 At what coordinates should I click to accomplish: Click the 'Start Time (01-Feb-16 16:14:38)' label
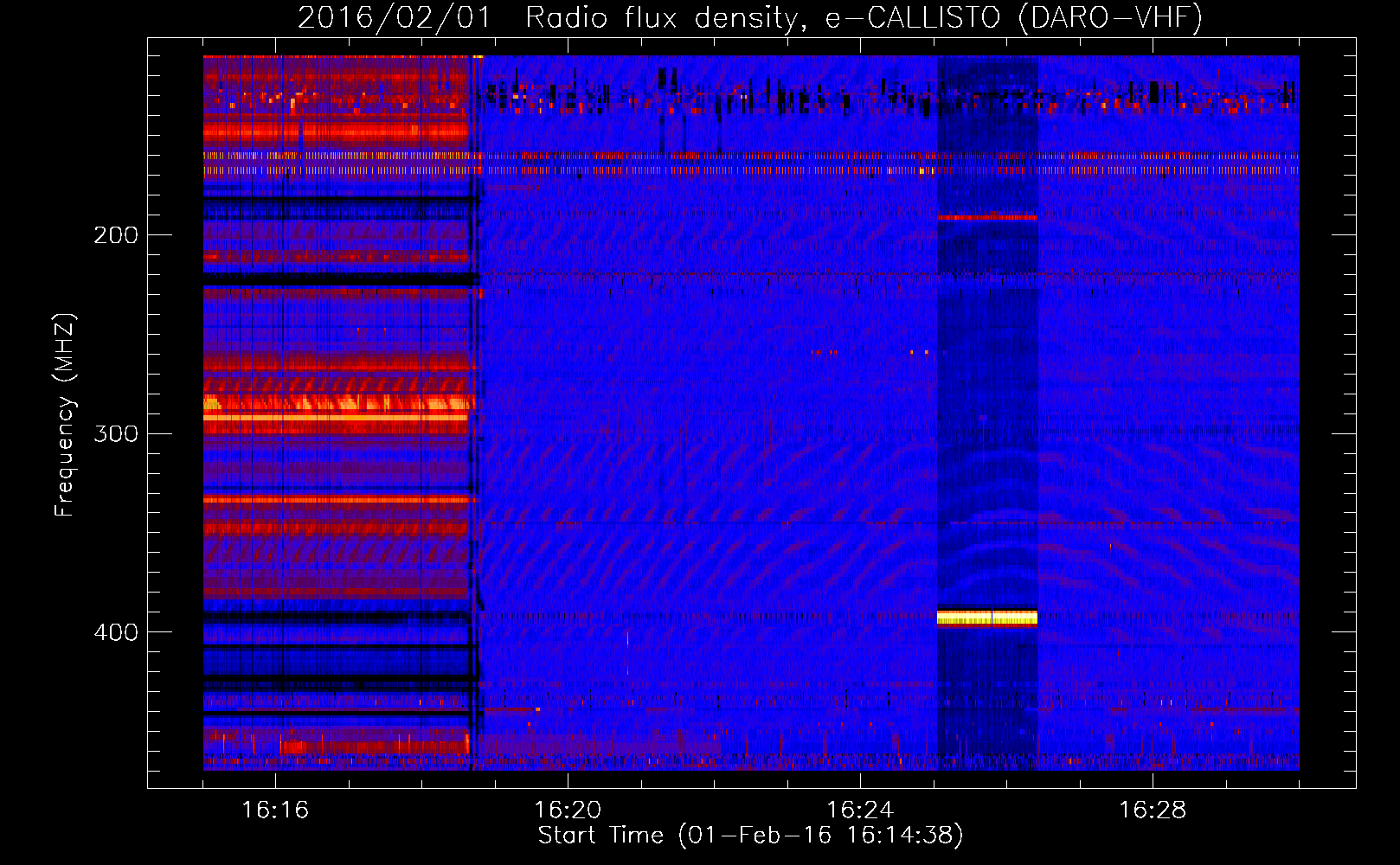coord(750,836)
